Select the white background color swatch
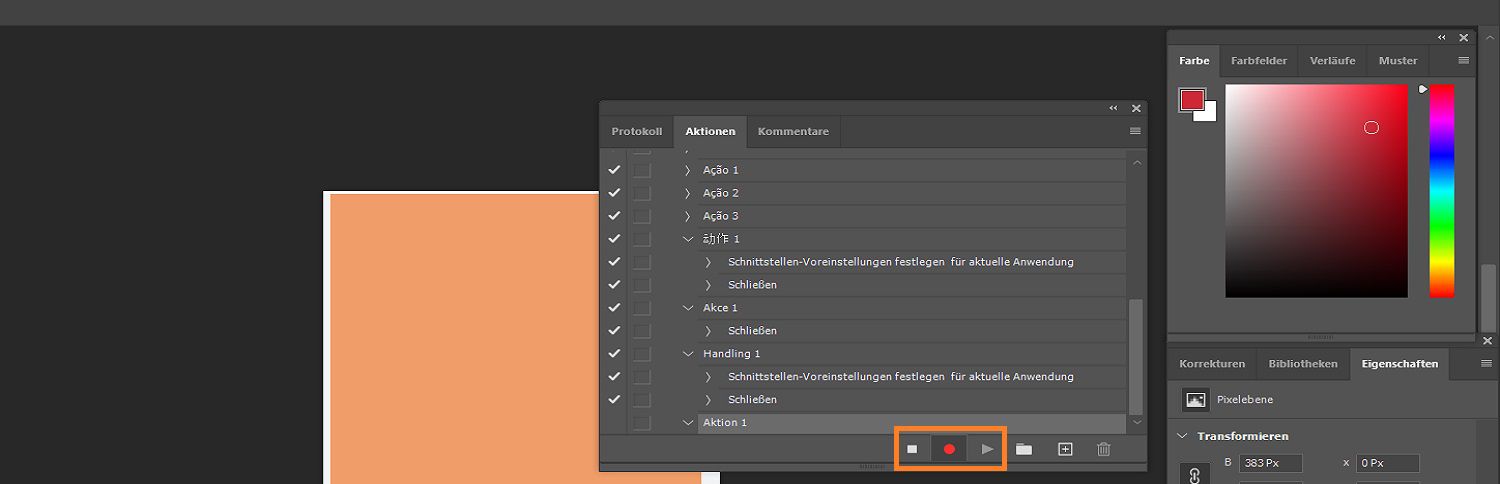 pos(1209,114)
